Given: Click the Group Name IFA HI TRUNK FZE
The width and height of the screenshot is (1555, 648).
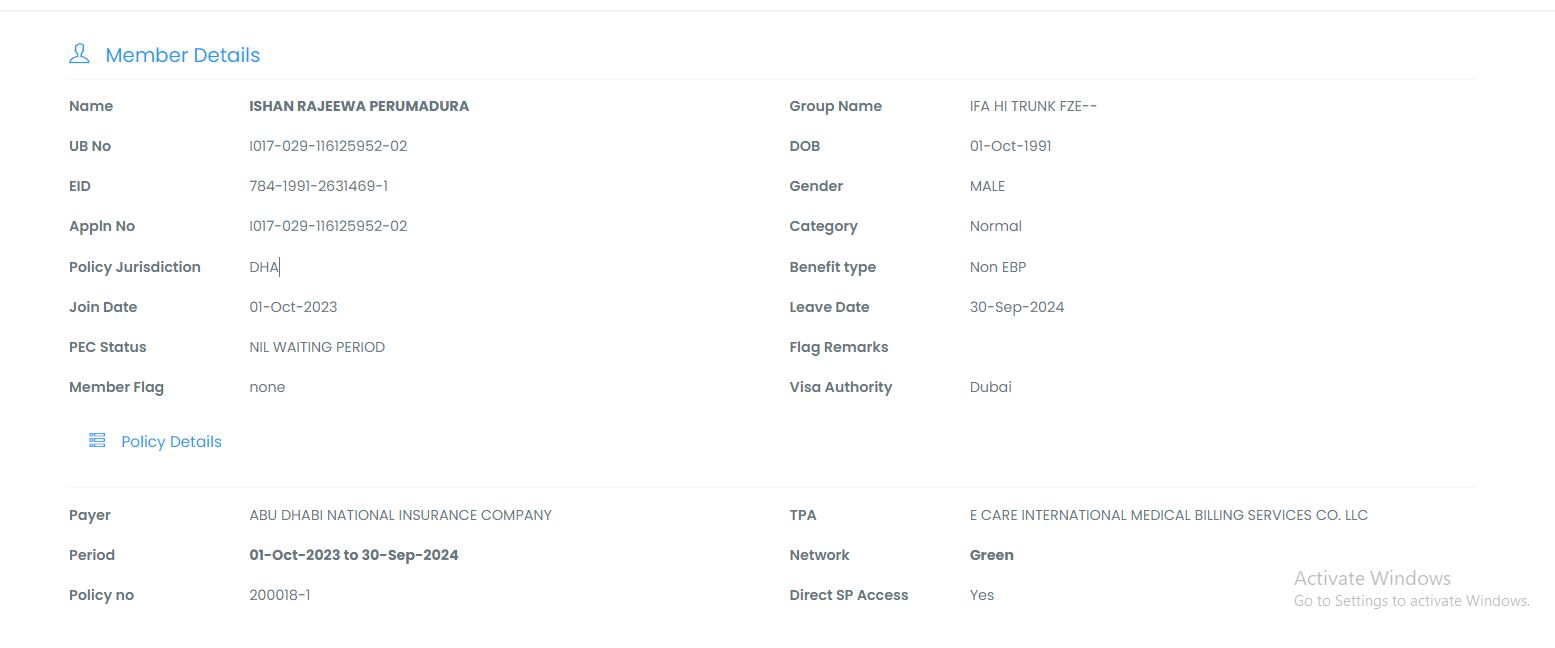Looking at the screenshot, I should [1033, 106].
